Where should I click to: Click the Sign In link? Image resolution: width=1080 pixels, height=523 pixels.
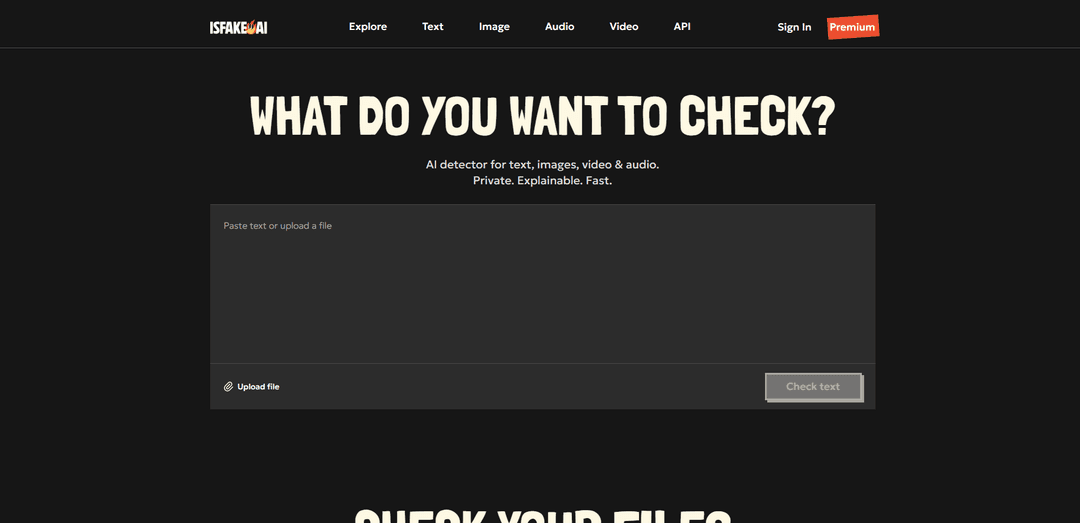point(794,27)
